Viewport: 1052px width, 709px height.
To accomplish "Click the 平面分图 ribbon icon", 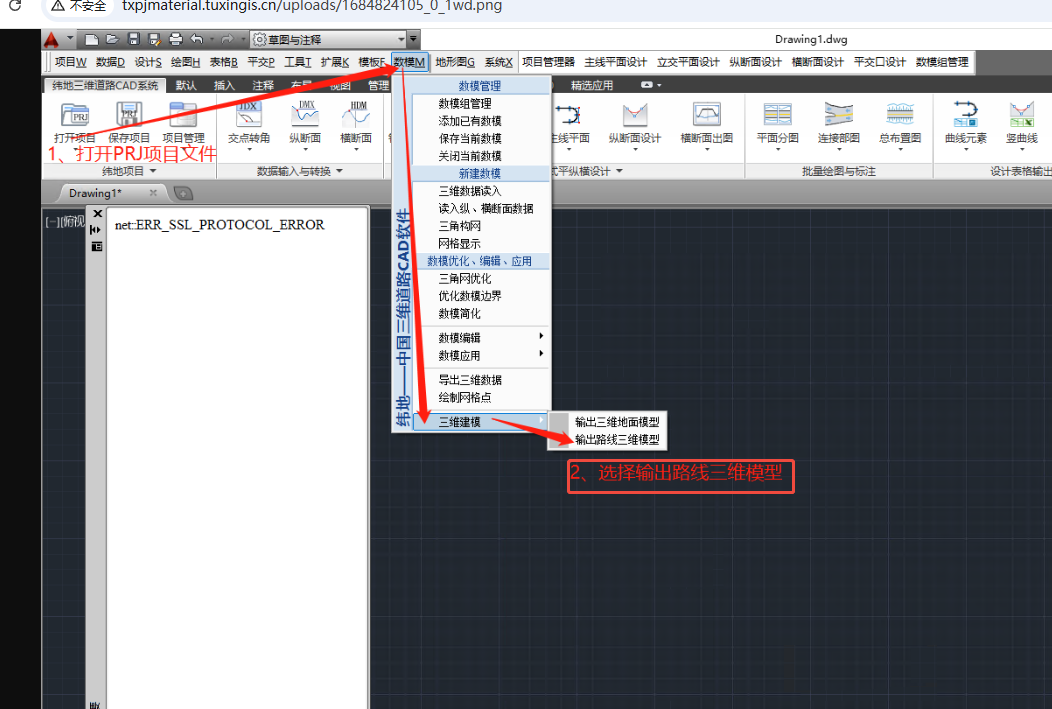I will tap(777, 116).
